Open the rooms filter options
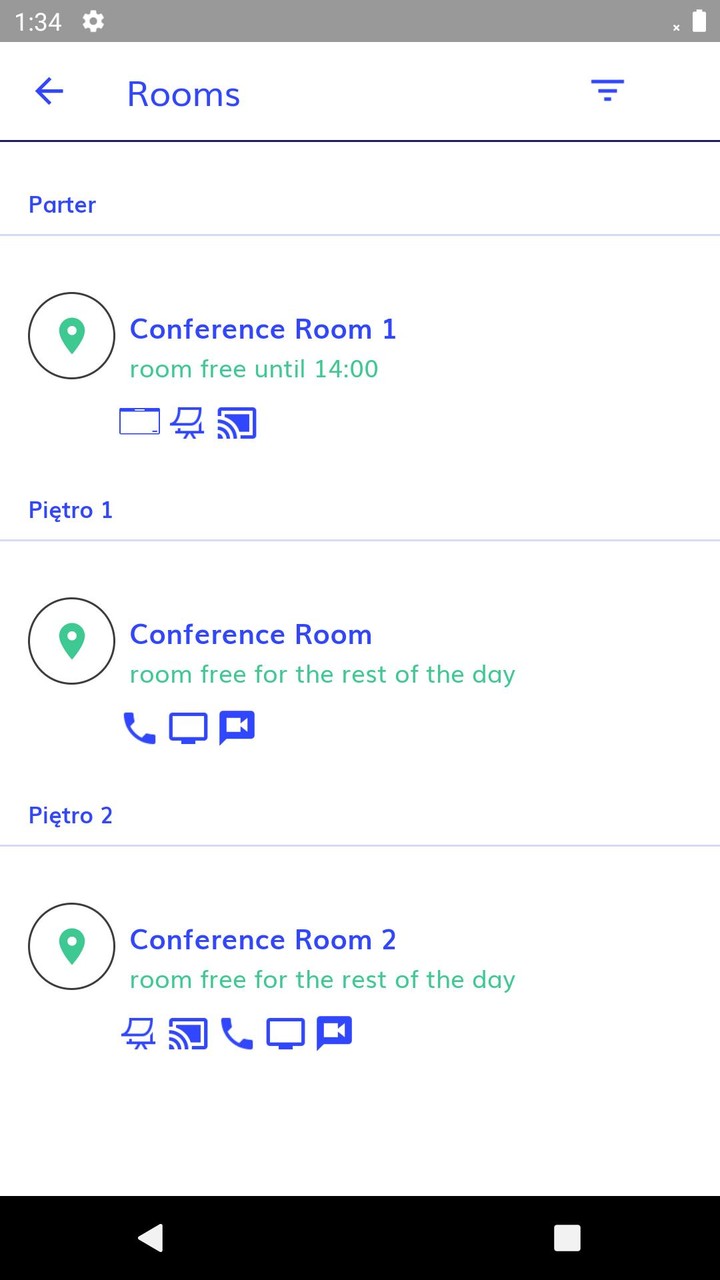The width and height of the screenshot is (720, 1280). (607, 91)
